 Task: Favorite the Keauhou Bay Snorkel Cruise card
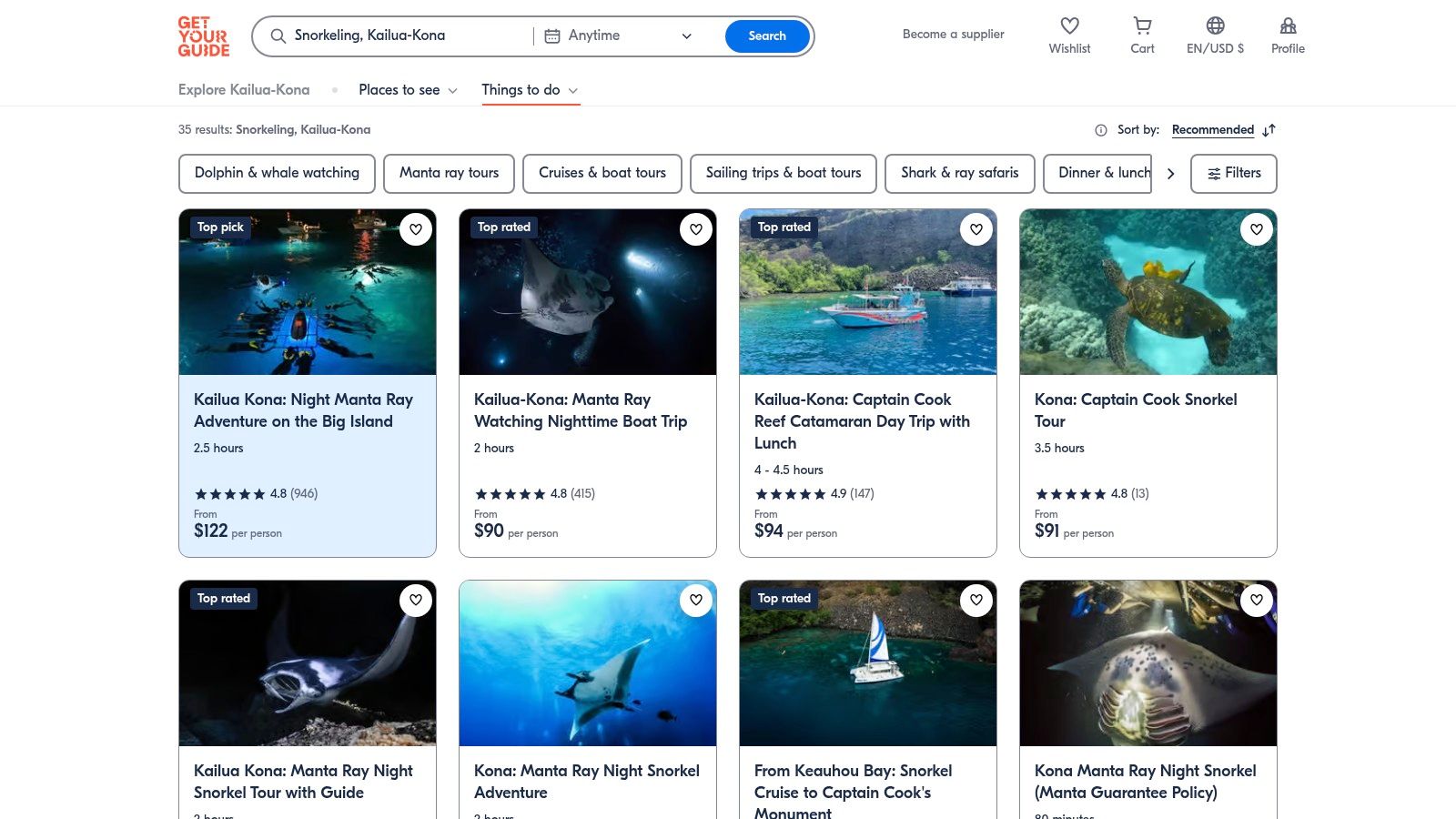click(x=976, y=600)
